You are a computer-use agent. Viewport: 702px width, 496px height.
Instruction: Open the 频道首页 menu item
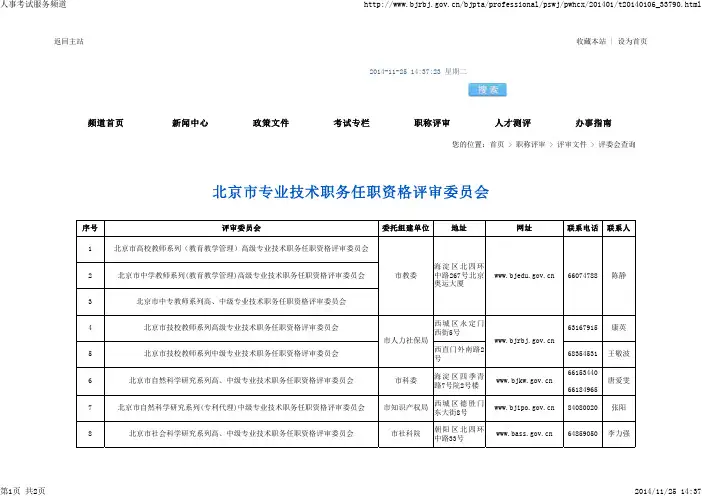(x=106, y=123)
